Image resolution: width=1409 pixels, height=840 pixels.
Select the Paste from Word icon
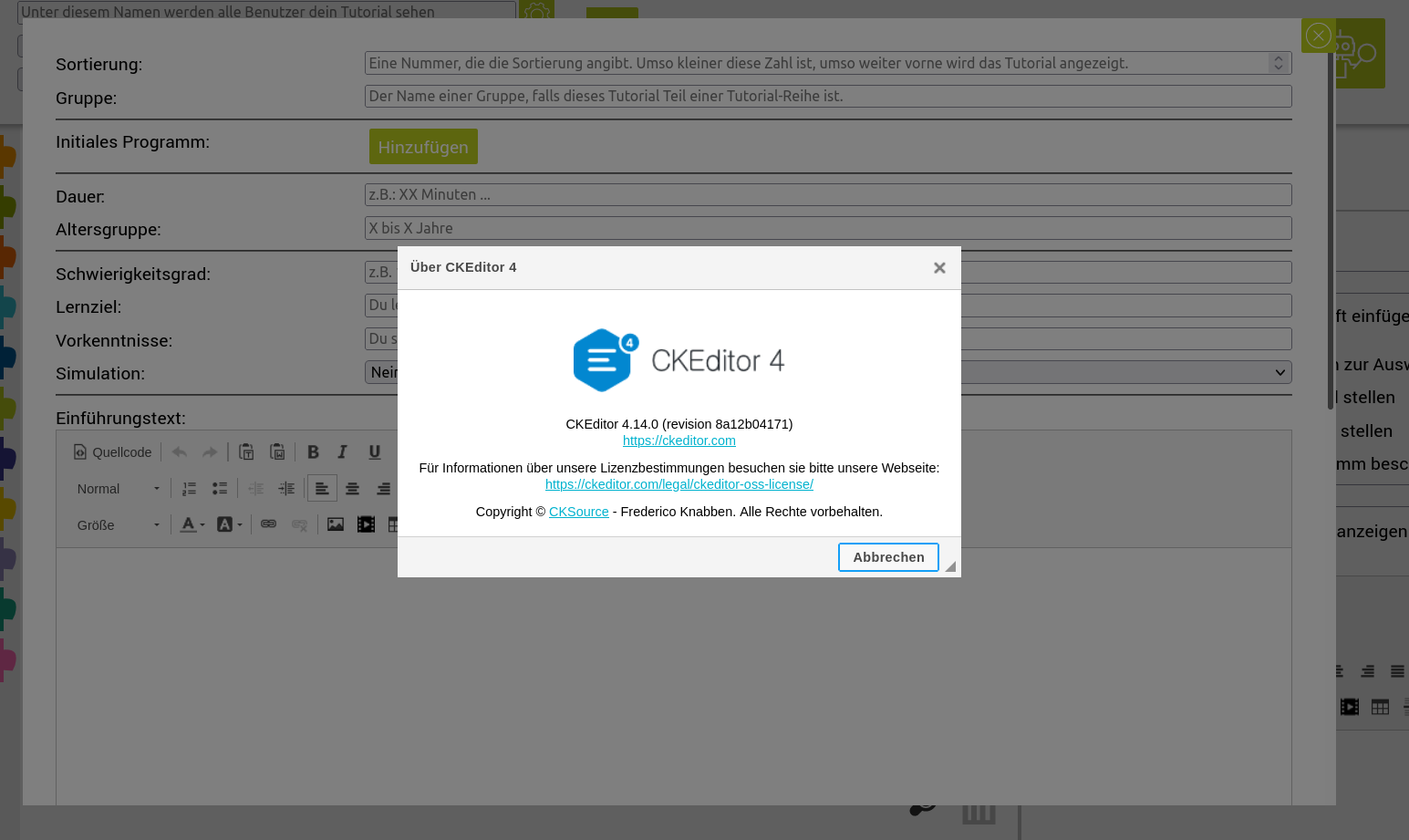[x=277, y=451]
